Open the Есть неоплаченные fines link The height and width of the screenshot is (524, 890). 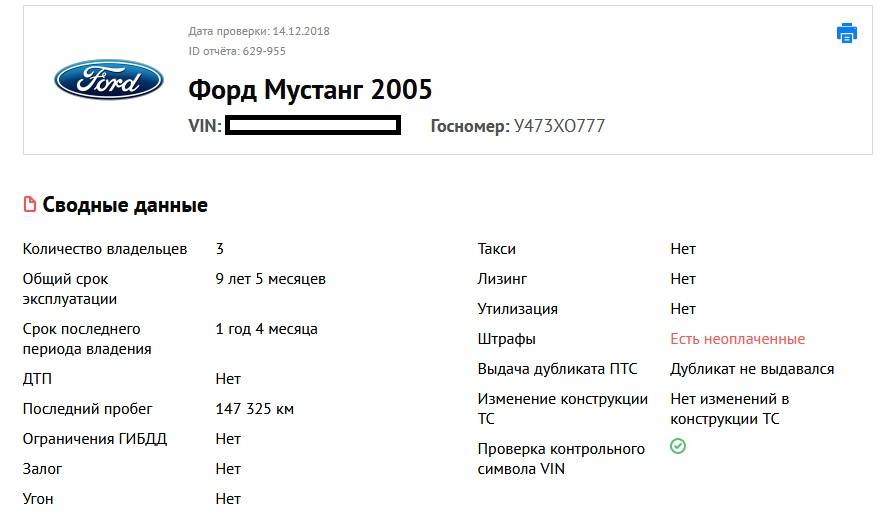tap(737, 339)
